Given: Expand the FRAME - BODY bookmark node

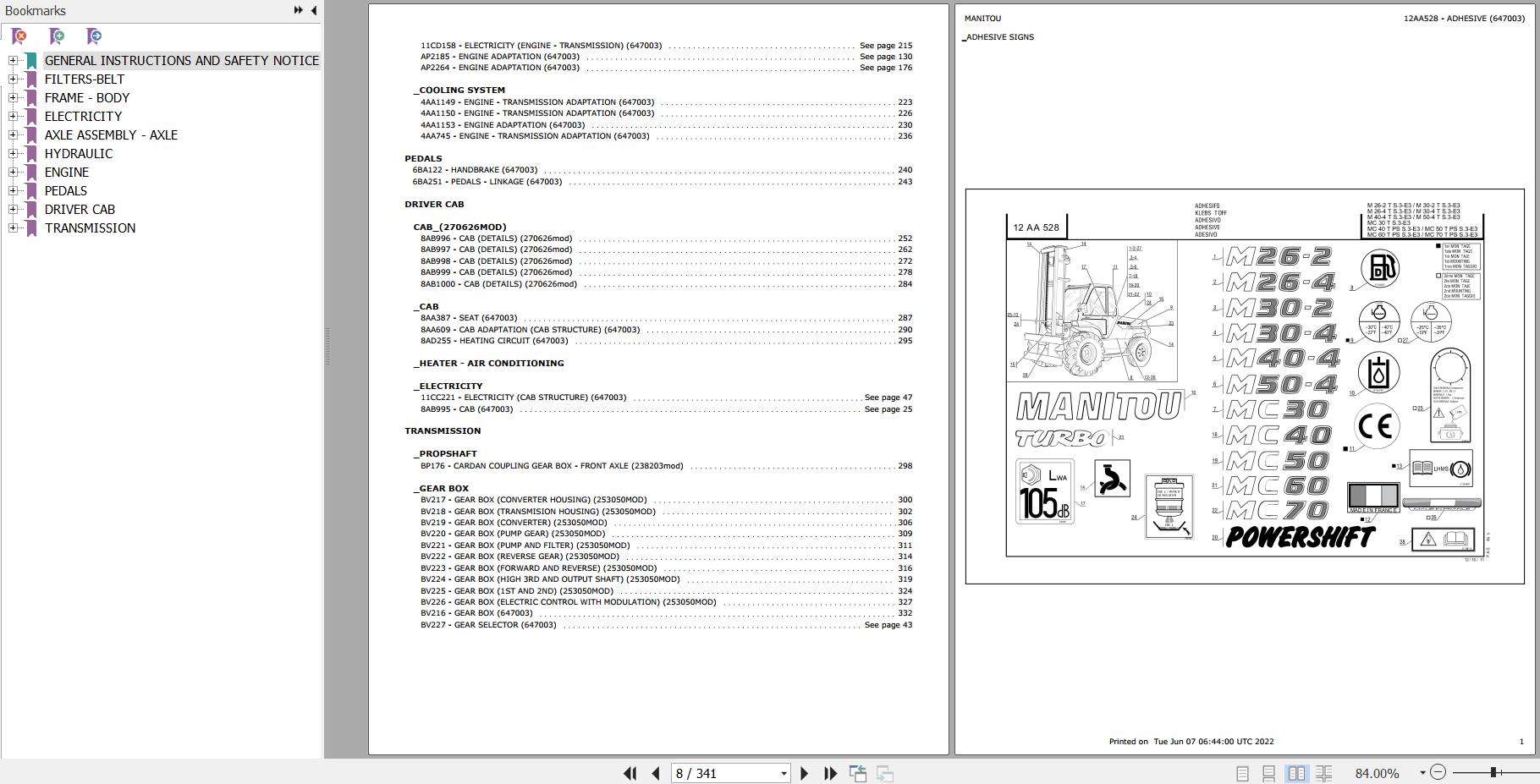Looking at the screenshot, I should click(x=13, y=97).
